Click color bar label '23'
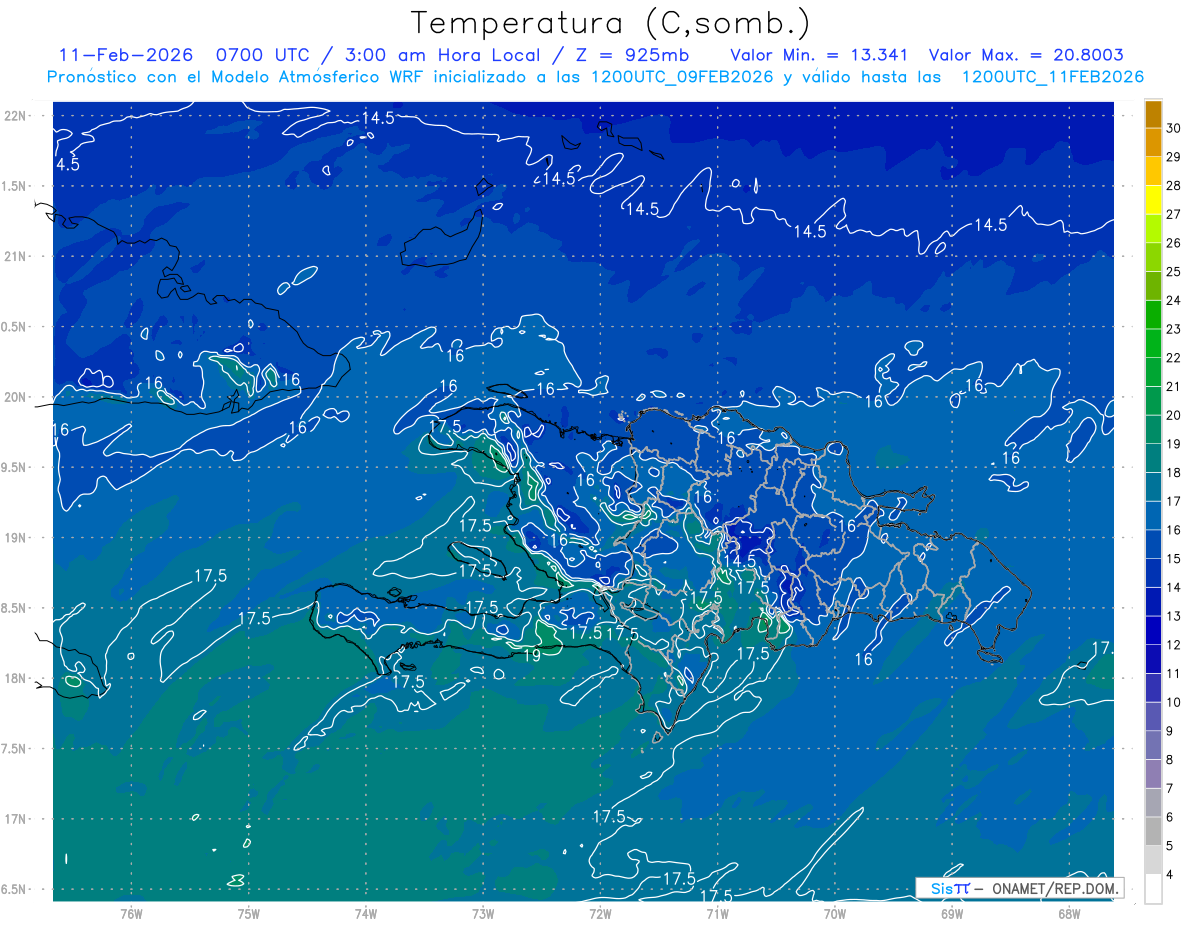The width and height of the screenshot is (1200, 927). (x=1174, y=329)
